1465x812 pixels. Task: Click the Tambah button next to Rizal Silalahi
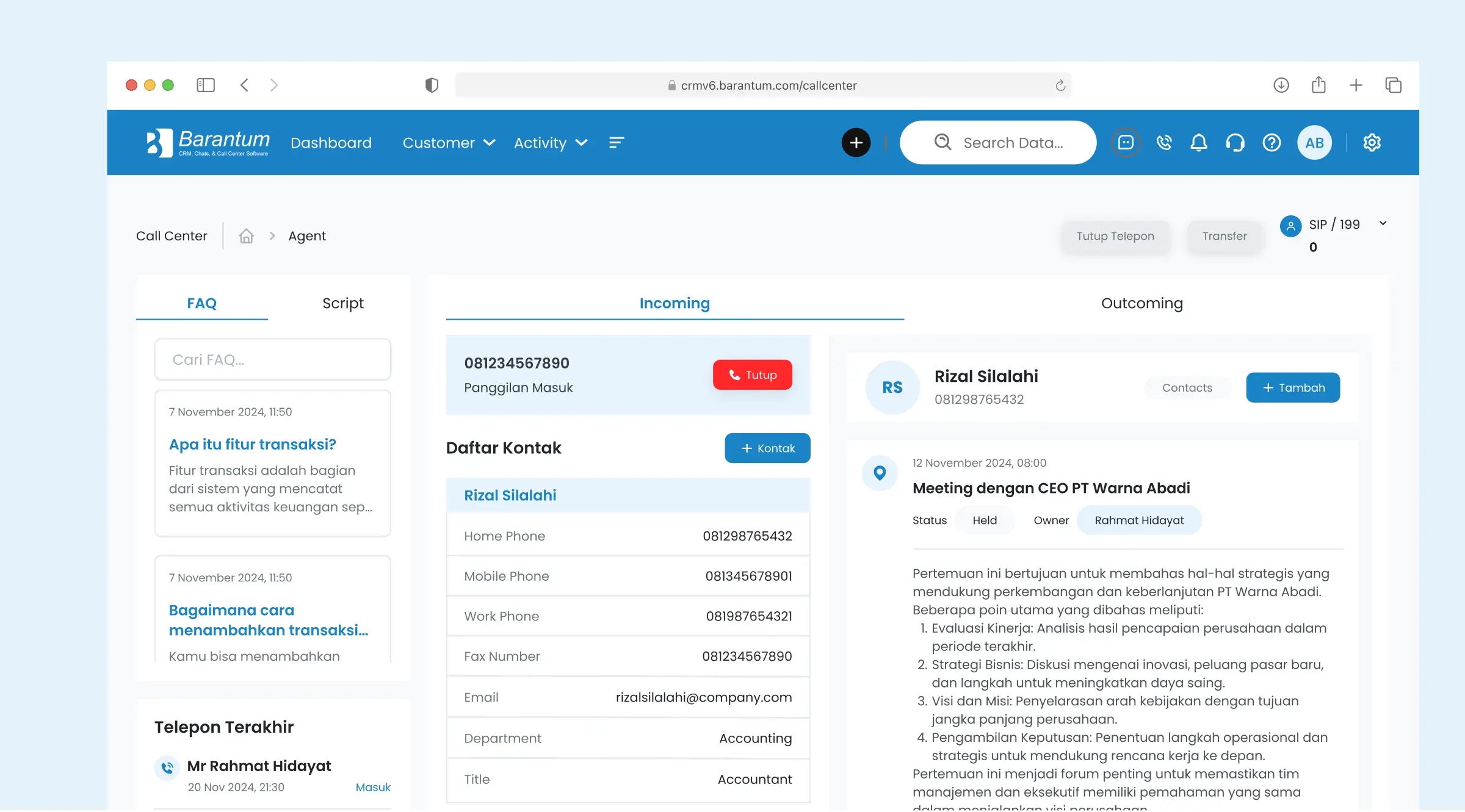(x=1293, y=387)
